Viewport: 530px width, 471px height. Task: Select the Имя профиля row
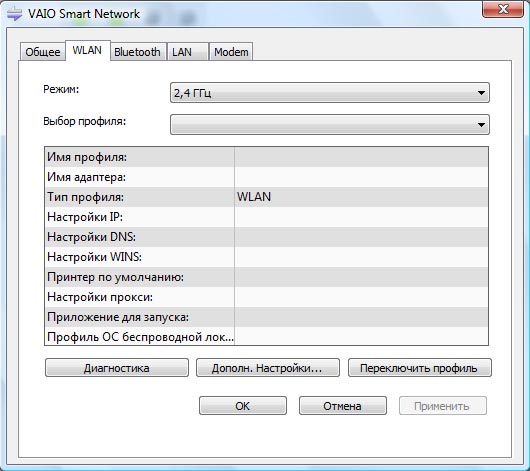coord(266,157)
